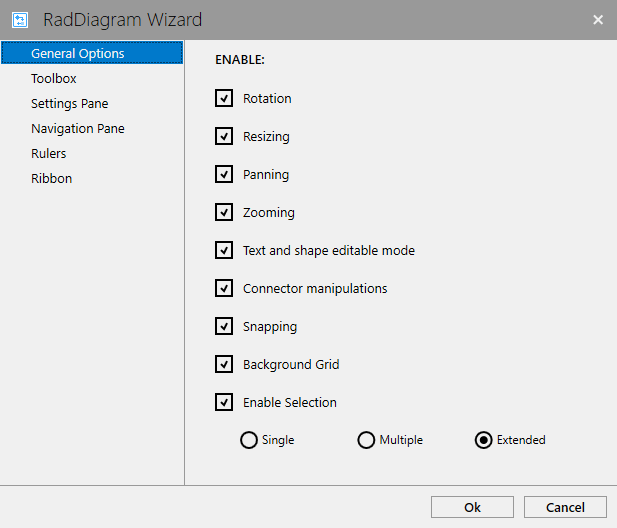Screen dimensions: 617x528
Task: Open the Rulers options page
Action: point(49,153)
